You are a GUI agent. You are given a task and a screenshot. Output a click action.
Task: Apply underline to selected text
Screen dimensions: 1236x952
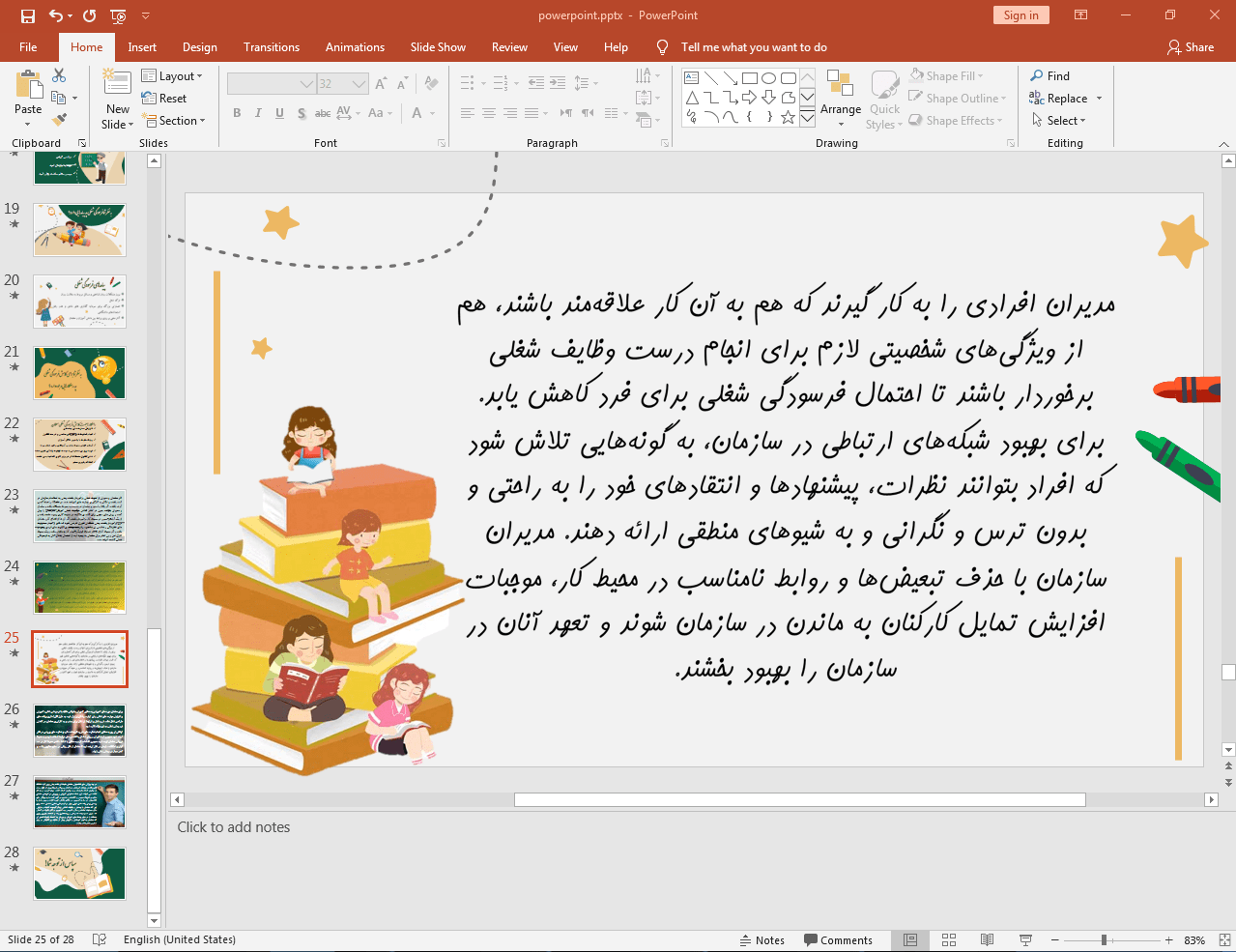(279, 113)
